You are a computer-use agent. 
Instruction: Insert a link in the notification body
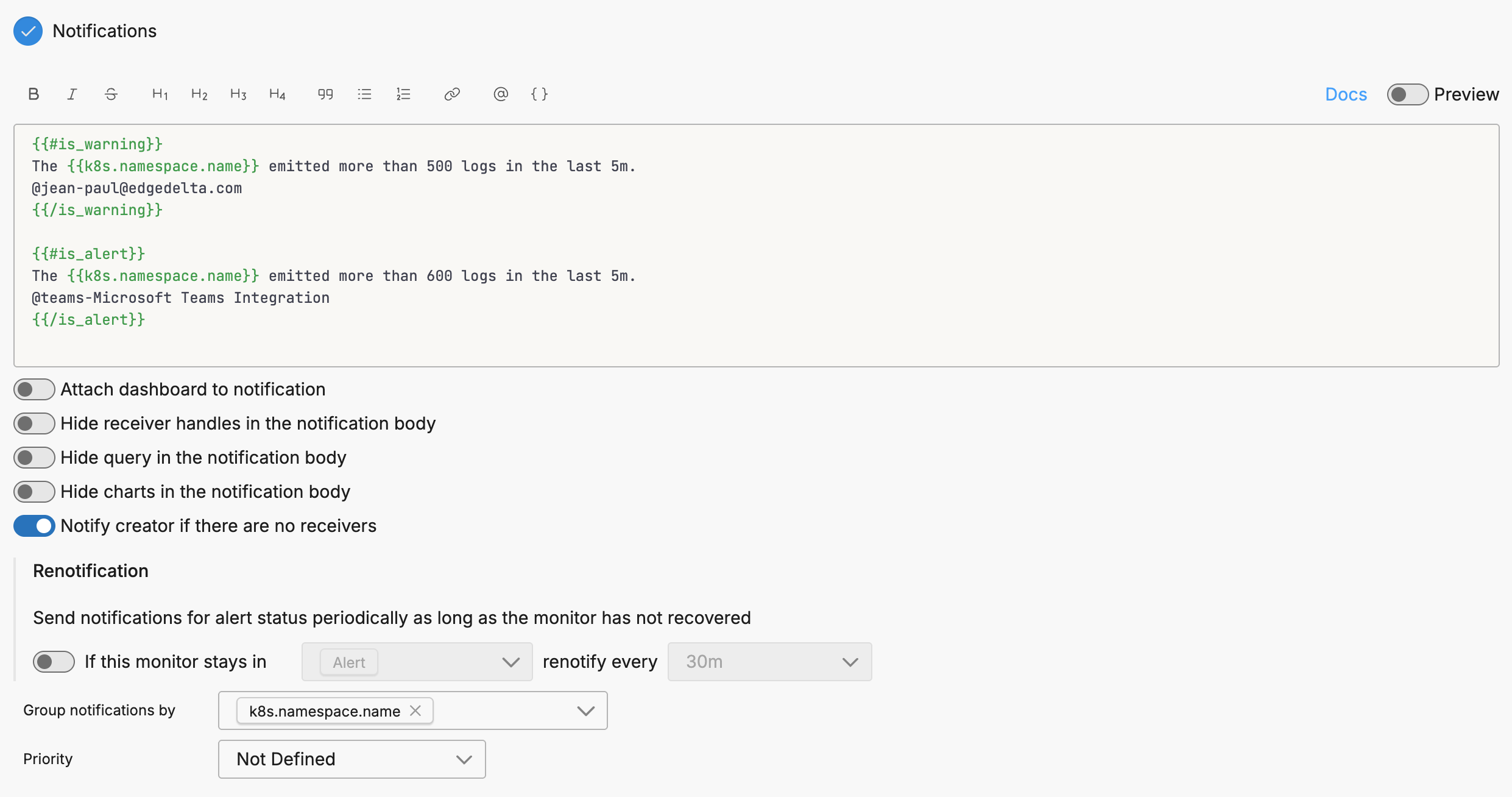click(451, 94)
